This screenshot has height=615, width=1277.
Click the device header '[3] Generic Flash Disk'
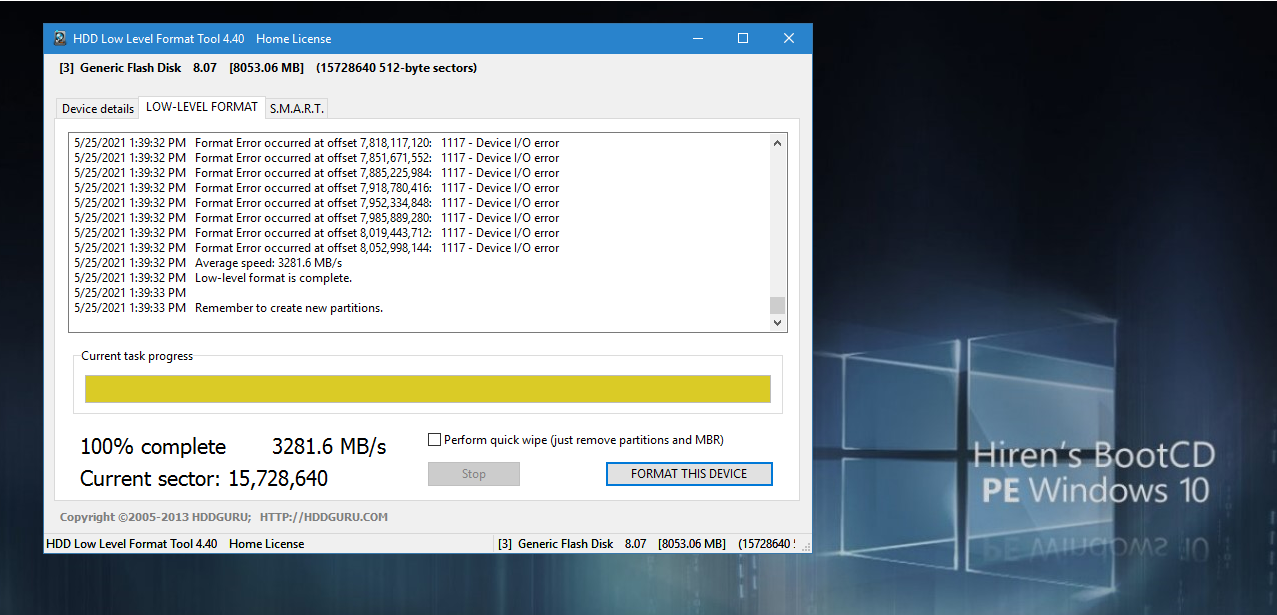tap(121, 68)
